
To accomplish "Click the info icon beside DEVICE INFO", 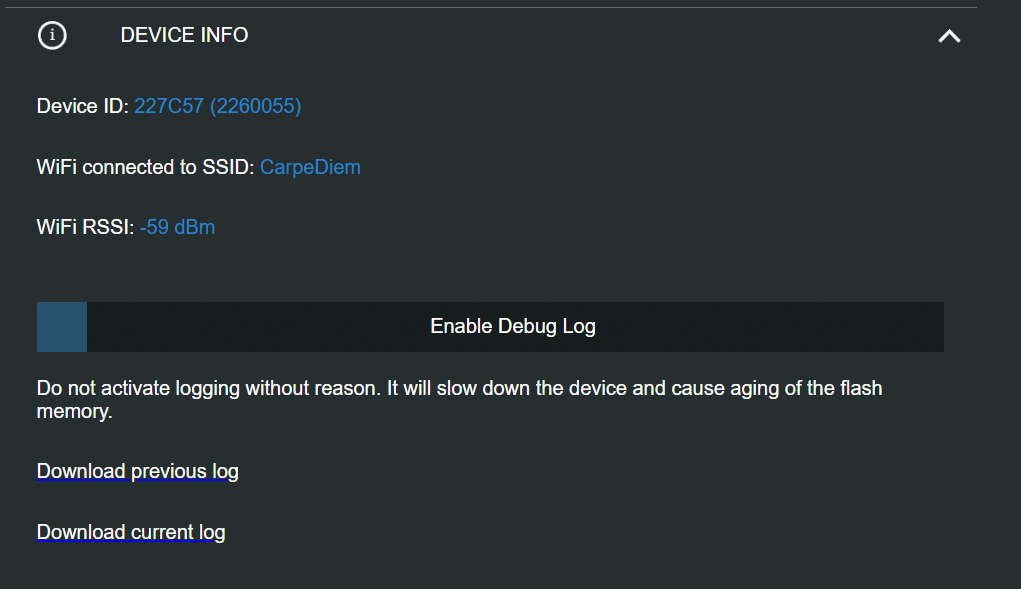I will (x=52, y=36).
